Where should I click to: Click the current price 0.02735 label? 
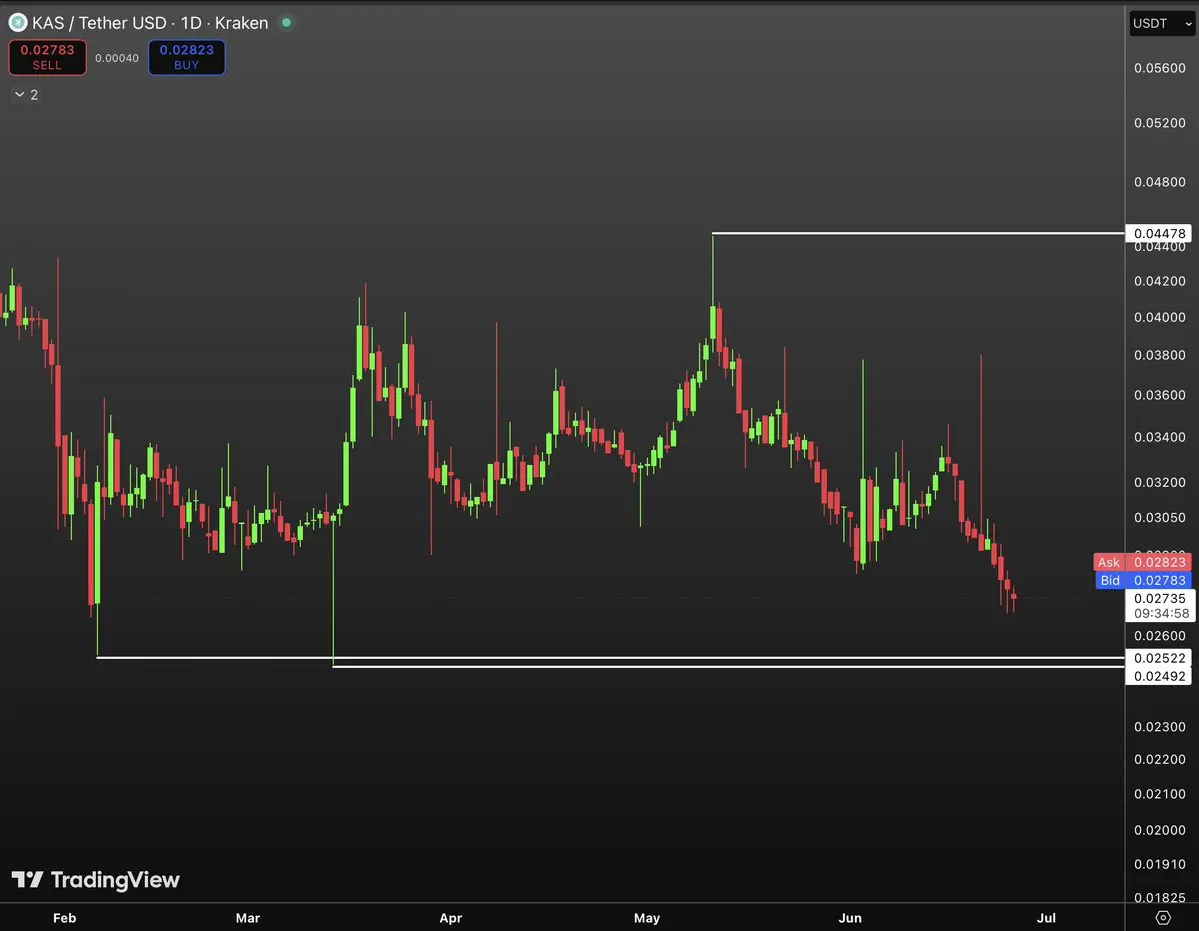tap(1160, 598)
